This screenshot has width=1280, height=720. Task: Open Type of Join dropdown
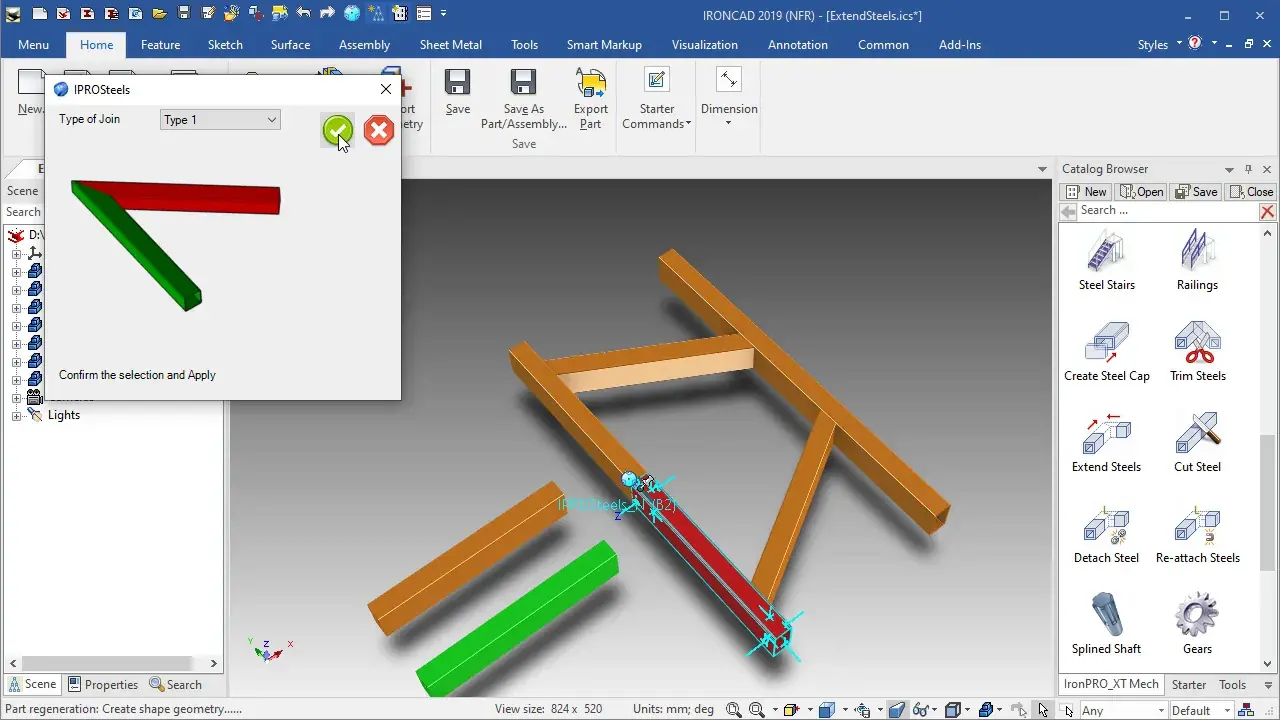click(220, 120)
